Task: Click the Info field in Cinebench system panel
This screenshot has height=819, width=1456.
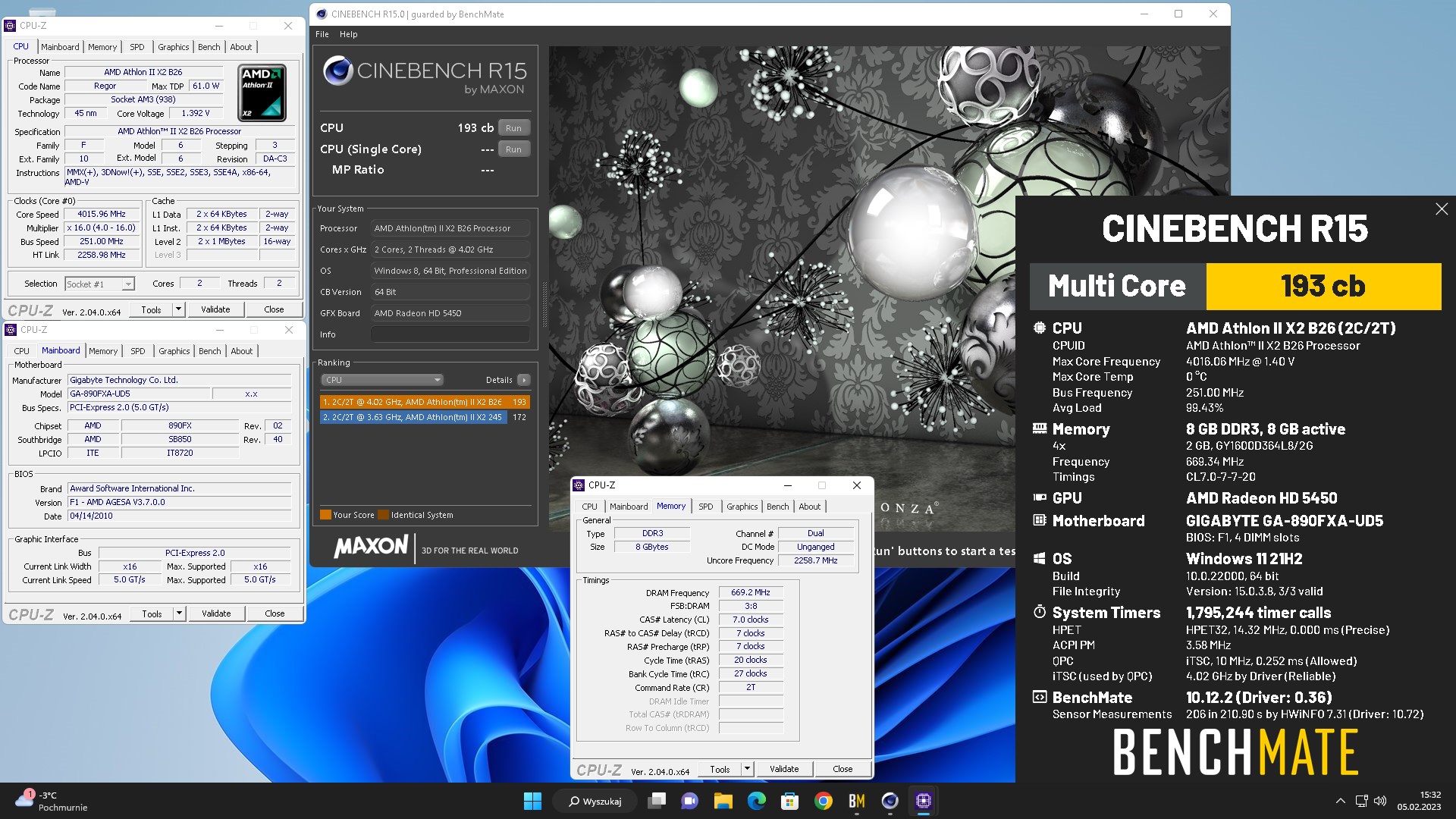Action: tap(450, 334)
